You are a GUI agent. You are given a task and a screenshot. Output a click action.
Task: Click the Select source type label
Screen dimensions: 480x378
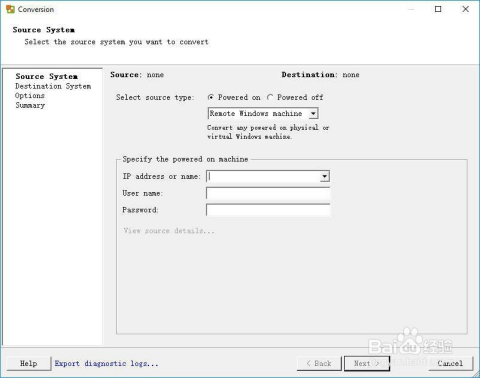coord(155,97)
